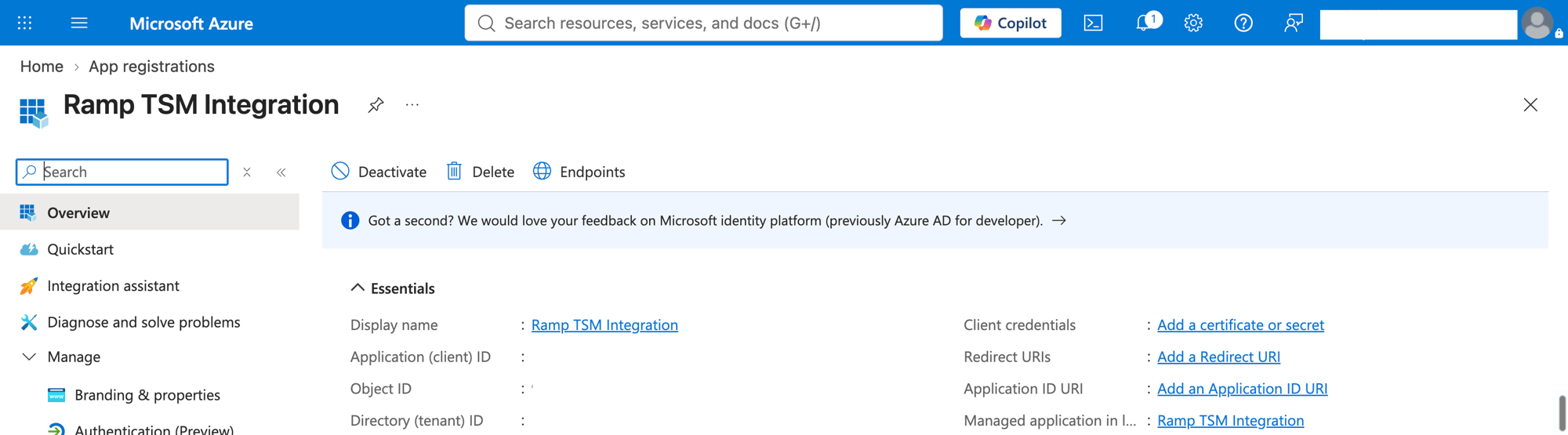This screenshot has height=435, width=1568.
Task: Open the Help question mark menu
Action: pos(1243,23)
